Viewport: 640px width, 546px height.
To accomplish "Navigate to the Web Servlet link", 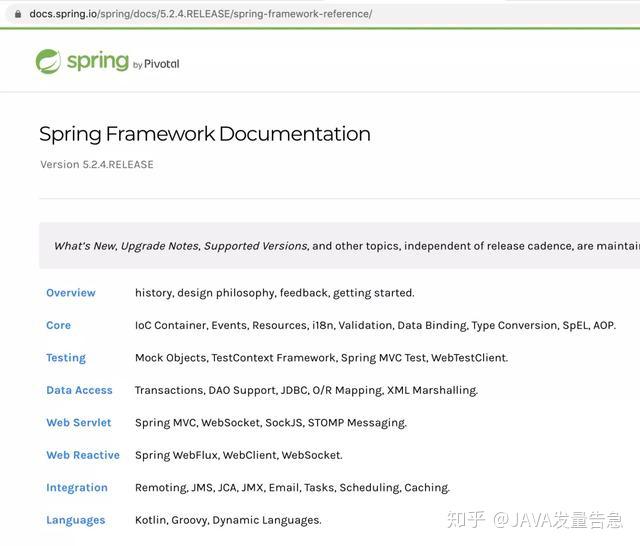I will click(78, 423).
